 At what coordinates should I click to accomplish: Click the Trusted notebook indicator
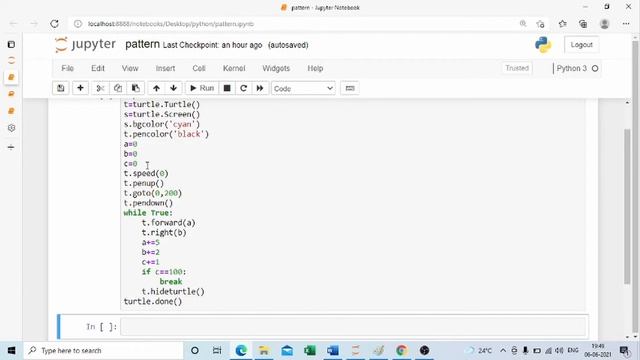pos(517,68)
